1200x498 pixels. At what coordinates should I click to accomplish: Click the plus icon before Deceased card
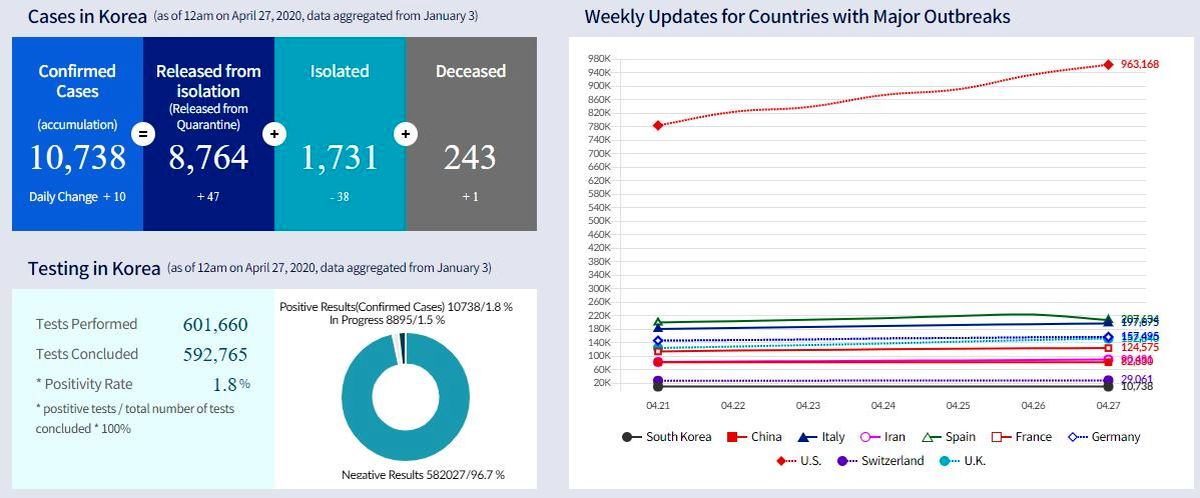coord(405,133)
